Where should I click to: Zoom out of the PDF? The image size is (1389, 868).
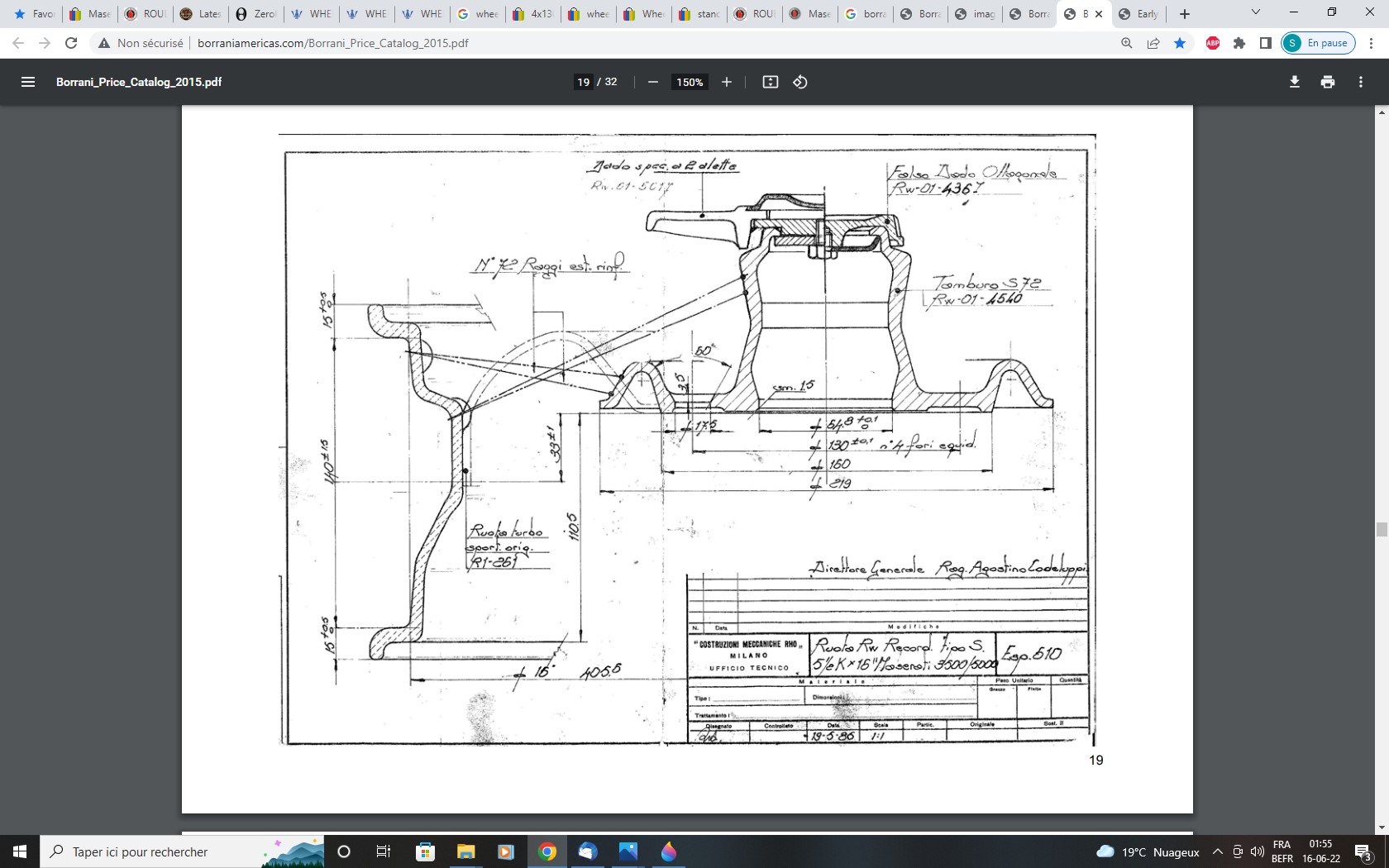coord(653,82)
